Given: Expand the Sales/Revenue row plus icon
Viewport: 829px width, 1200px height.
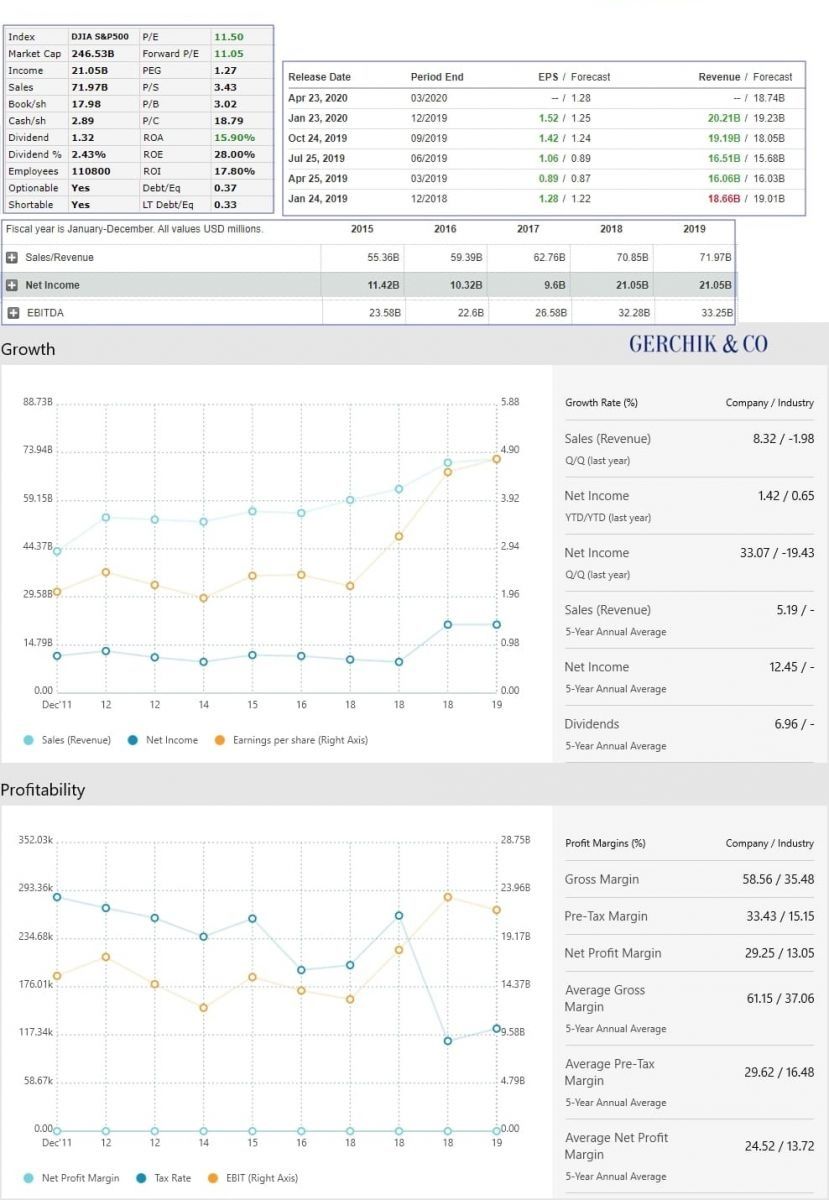Looking at the screenshot, I should tap(13, 258).
